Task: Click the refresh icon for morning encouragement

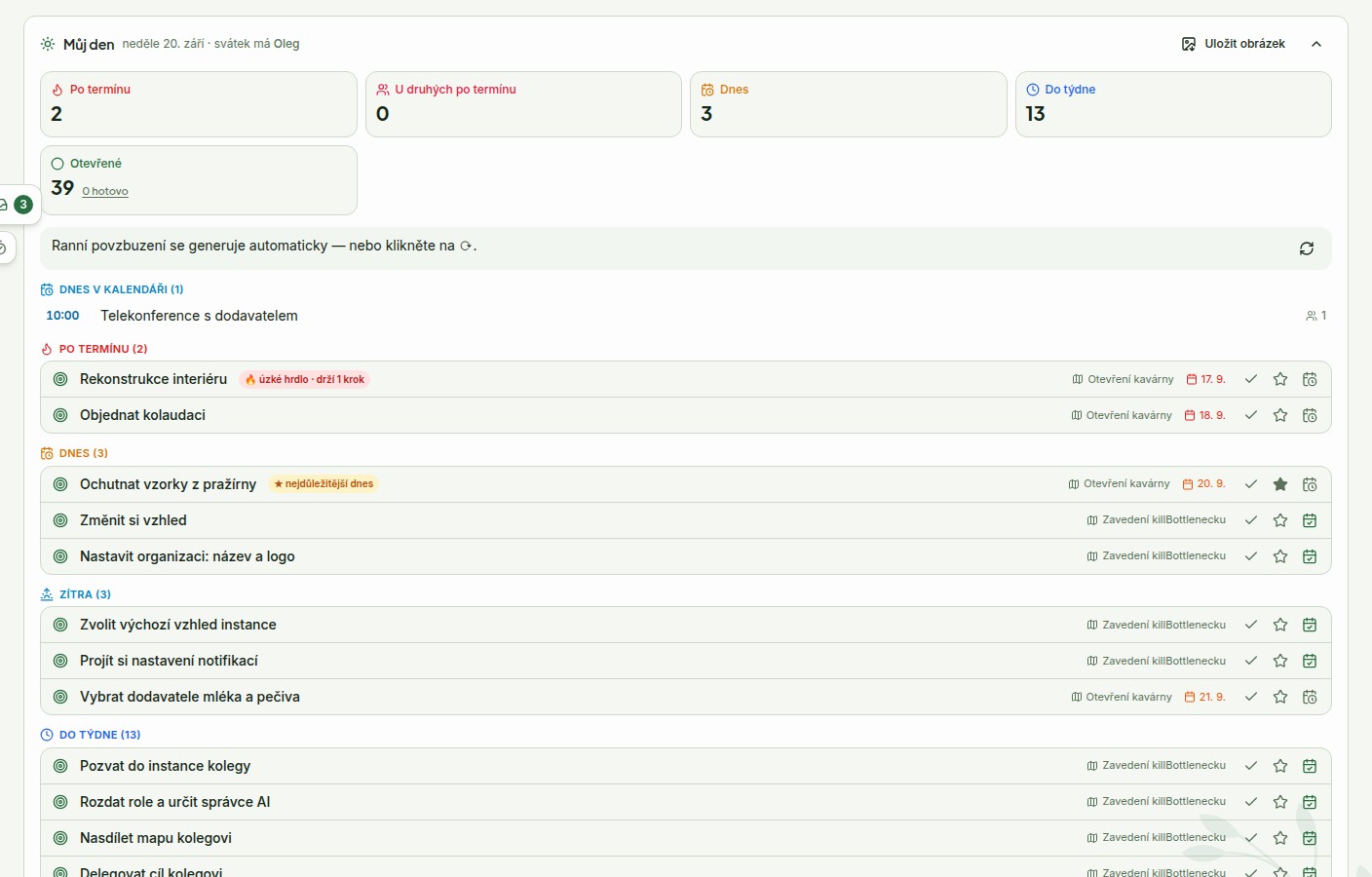Action: pyautogui.click(x=1307, y=248)
